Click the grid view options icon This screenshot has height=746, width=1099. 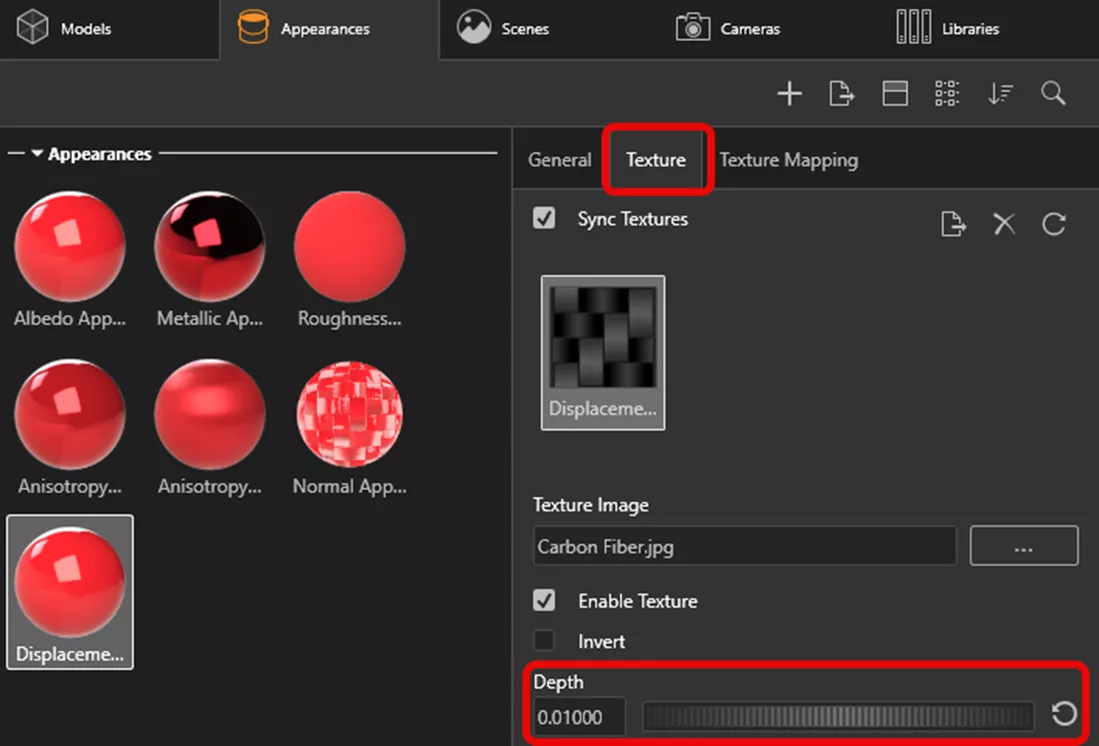(x=946, y=94)
